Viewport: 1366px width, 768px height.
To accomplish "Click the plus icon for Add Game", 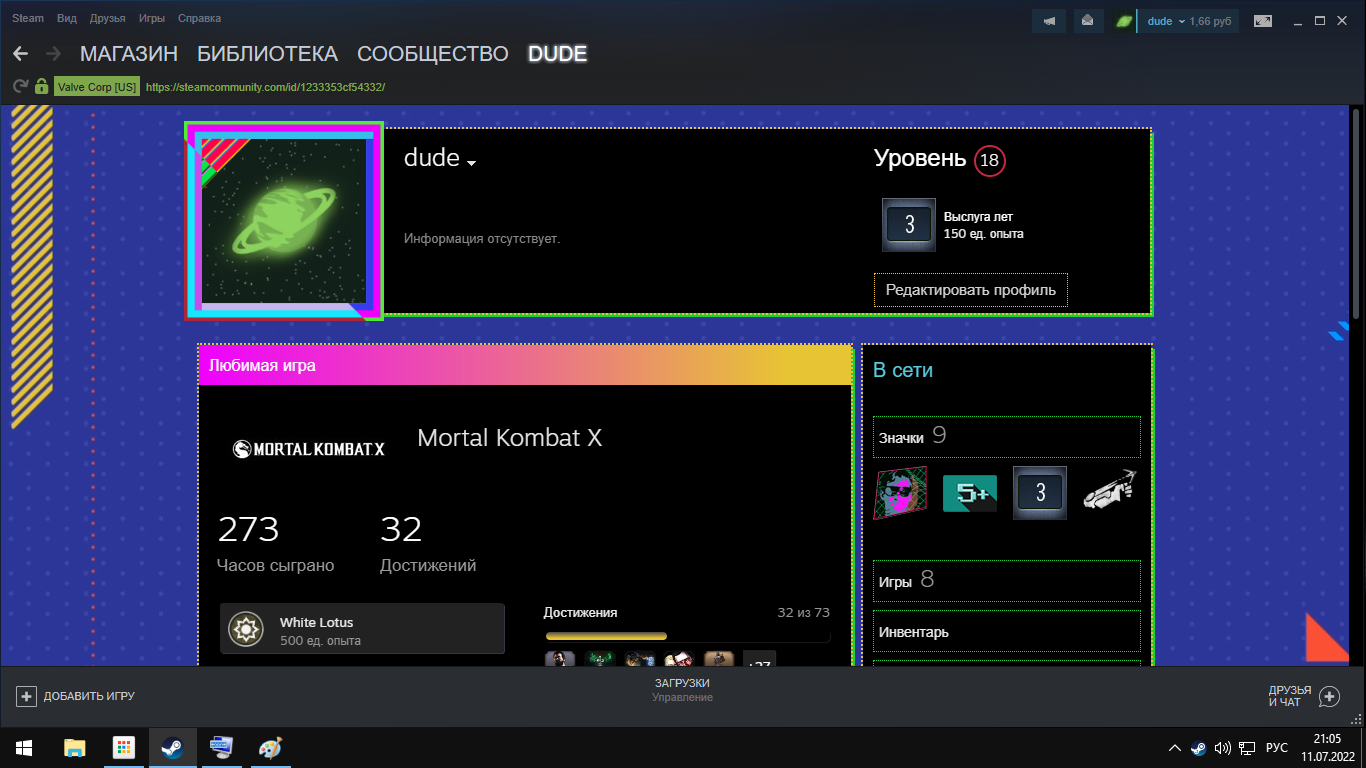I will (27, 696).
